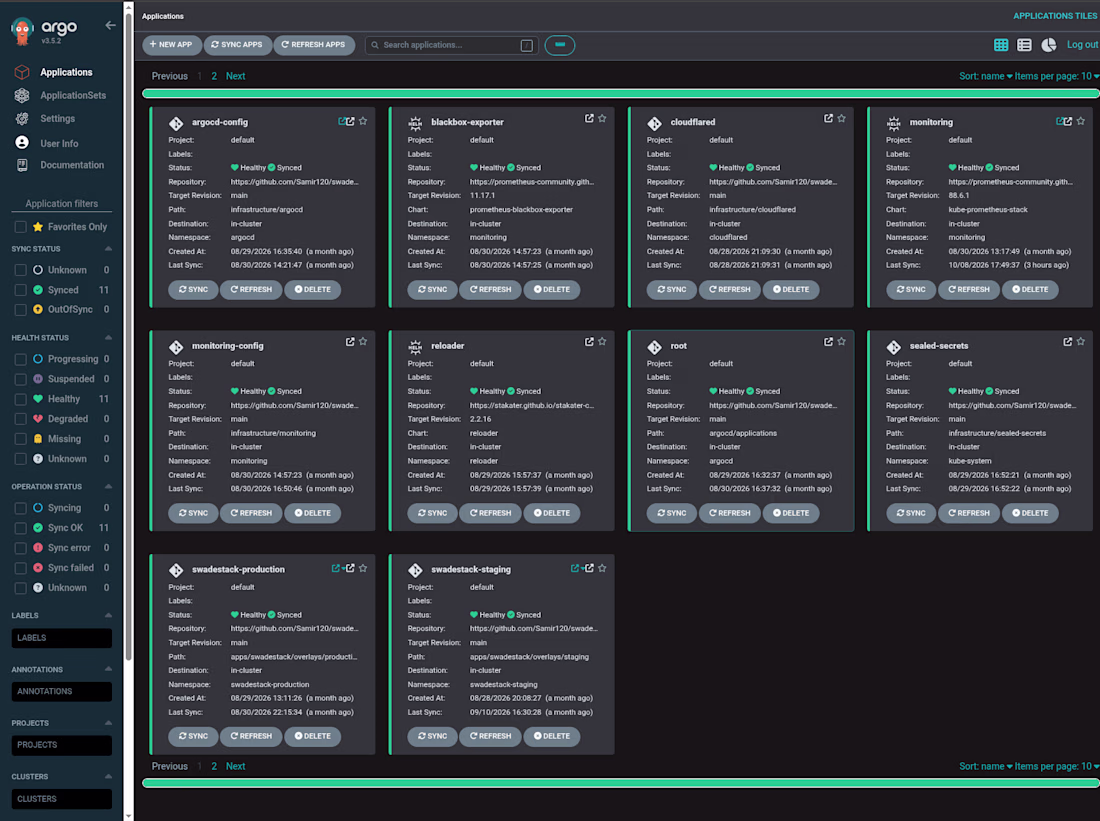This screenshot has width=1100, height=821.
Task: Collapse the Operation Status section
Action: [108, 486]
